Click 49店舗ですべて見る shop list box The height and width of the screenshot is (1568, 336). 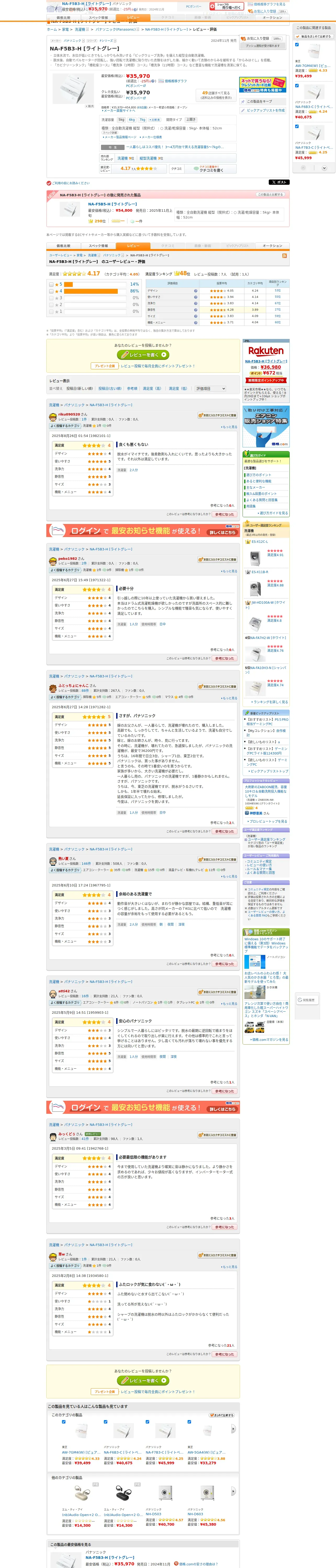(216, 95)
